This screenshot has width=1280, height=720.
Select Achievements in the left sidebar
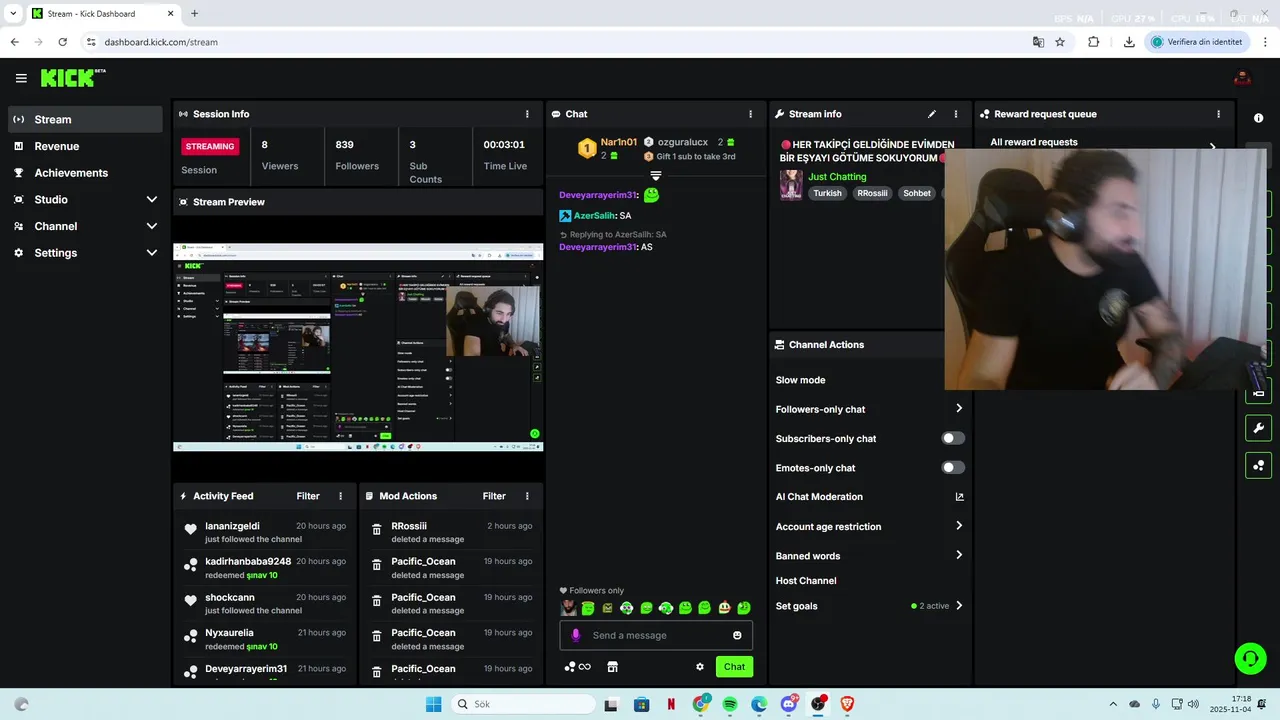(x=85, y=173)
